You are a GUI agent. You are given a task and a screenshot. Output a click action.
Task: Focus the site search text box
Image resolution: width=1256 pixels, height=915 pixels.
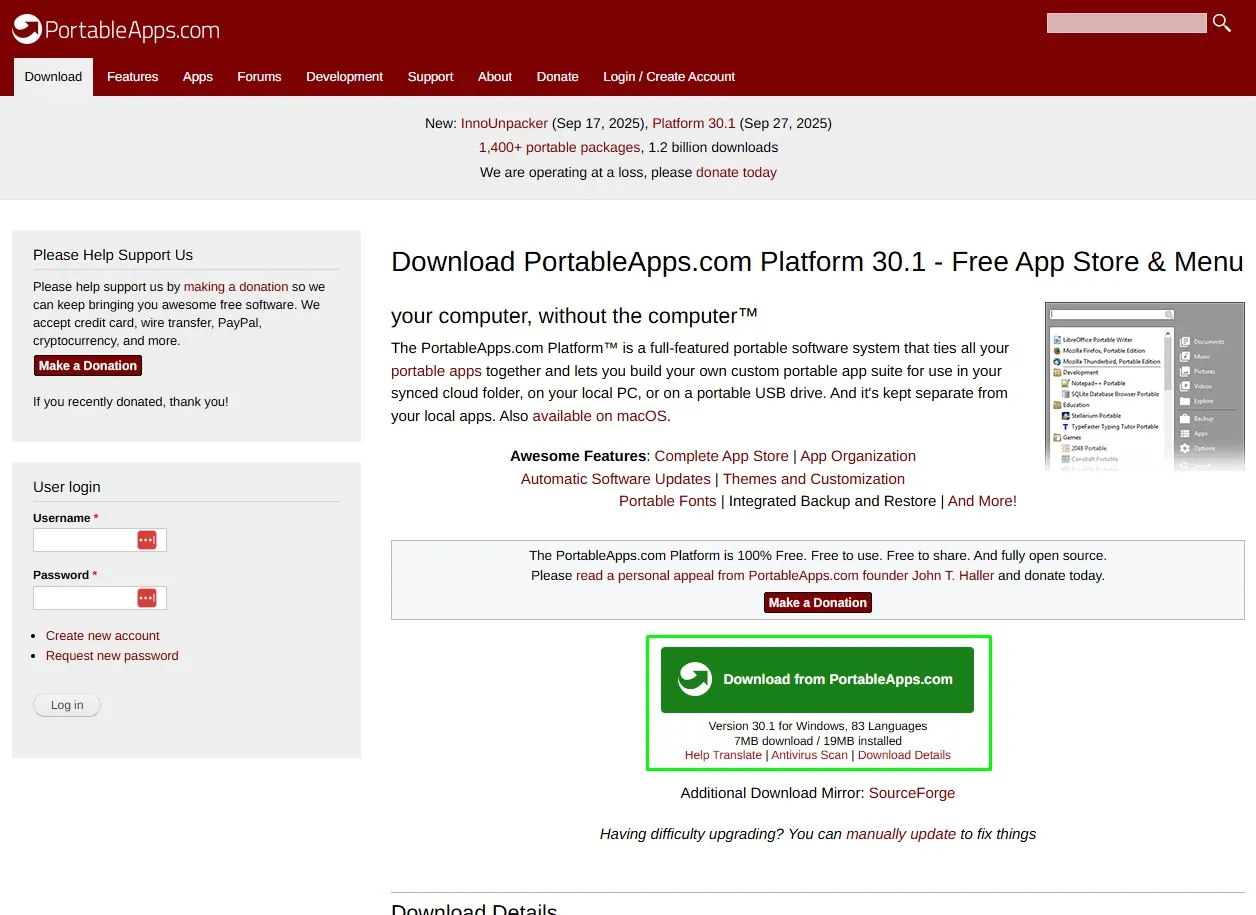click(1127, 23)
